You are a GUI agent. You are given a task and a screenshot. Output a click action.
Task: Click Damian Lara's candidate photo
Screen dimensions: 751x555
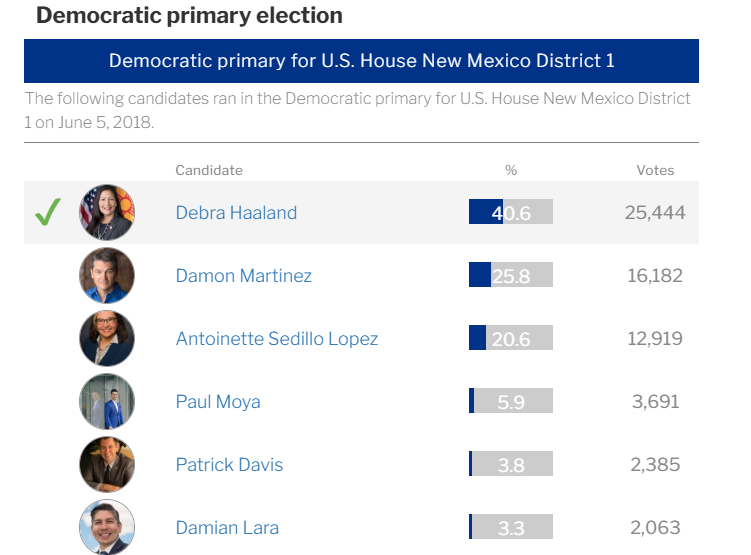[107, 526]
